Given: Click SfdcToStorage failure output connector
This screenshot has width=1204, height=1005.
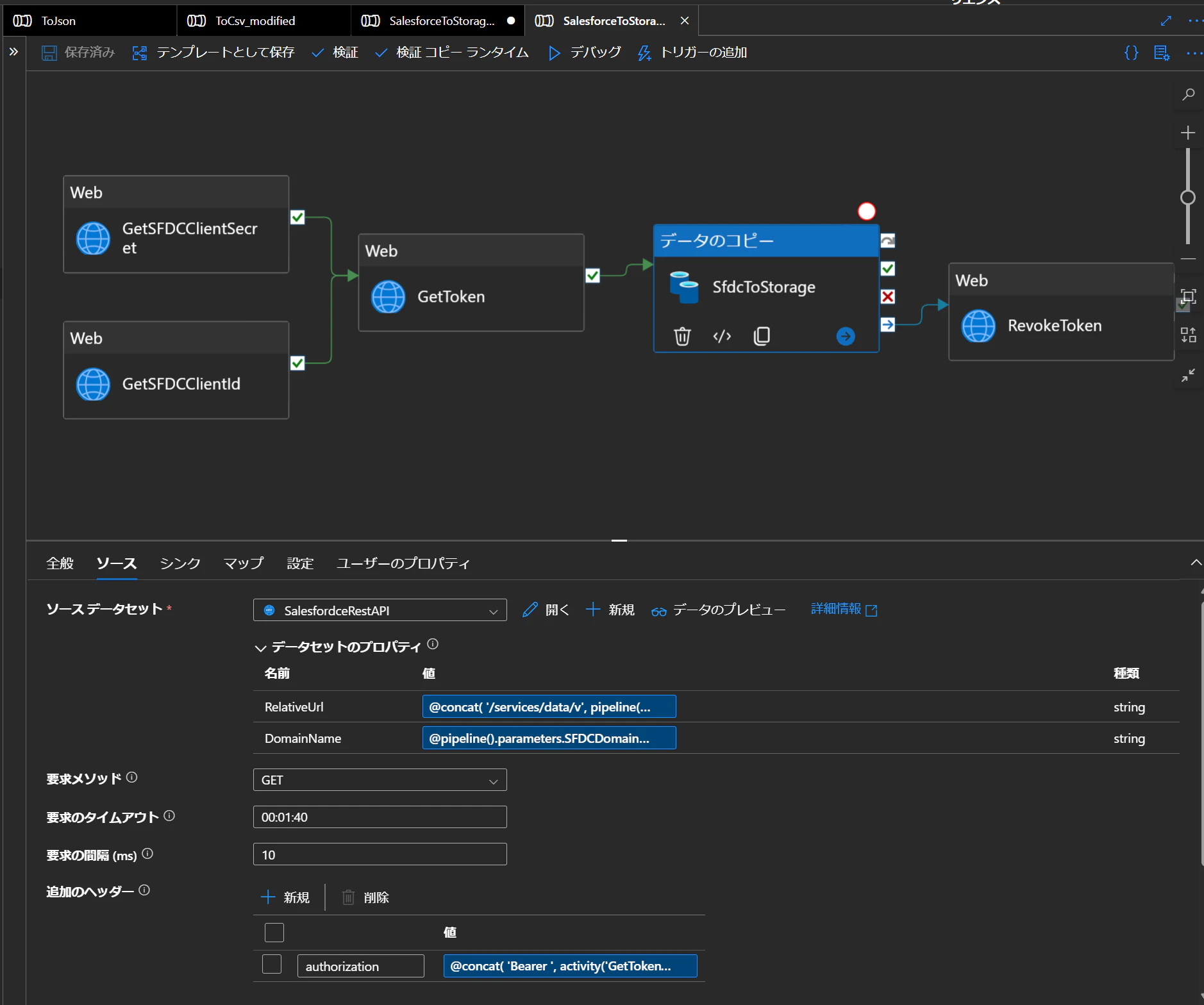Looking at the screenshot, I should click(x=888, y=297).
